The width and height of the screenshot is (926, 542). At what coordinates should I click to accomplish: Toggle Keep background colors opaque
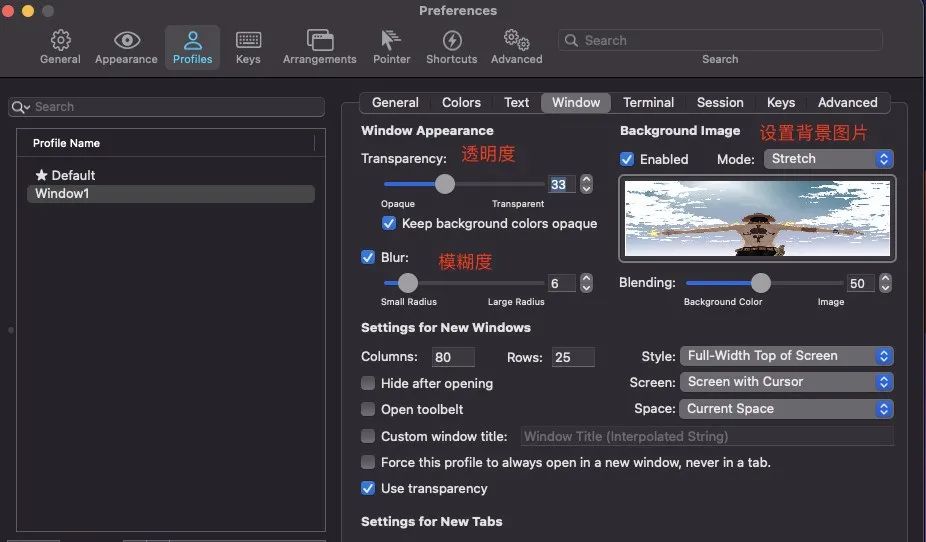click(x=389, y=223)
